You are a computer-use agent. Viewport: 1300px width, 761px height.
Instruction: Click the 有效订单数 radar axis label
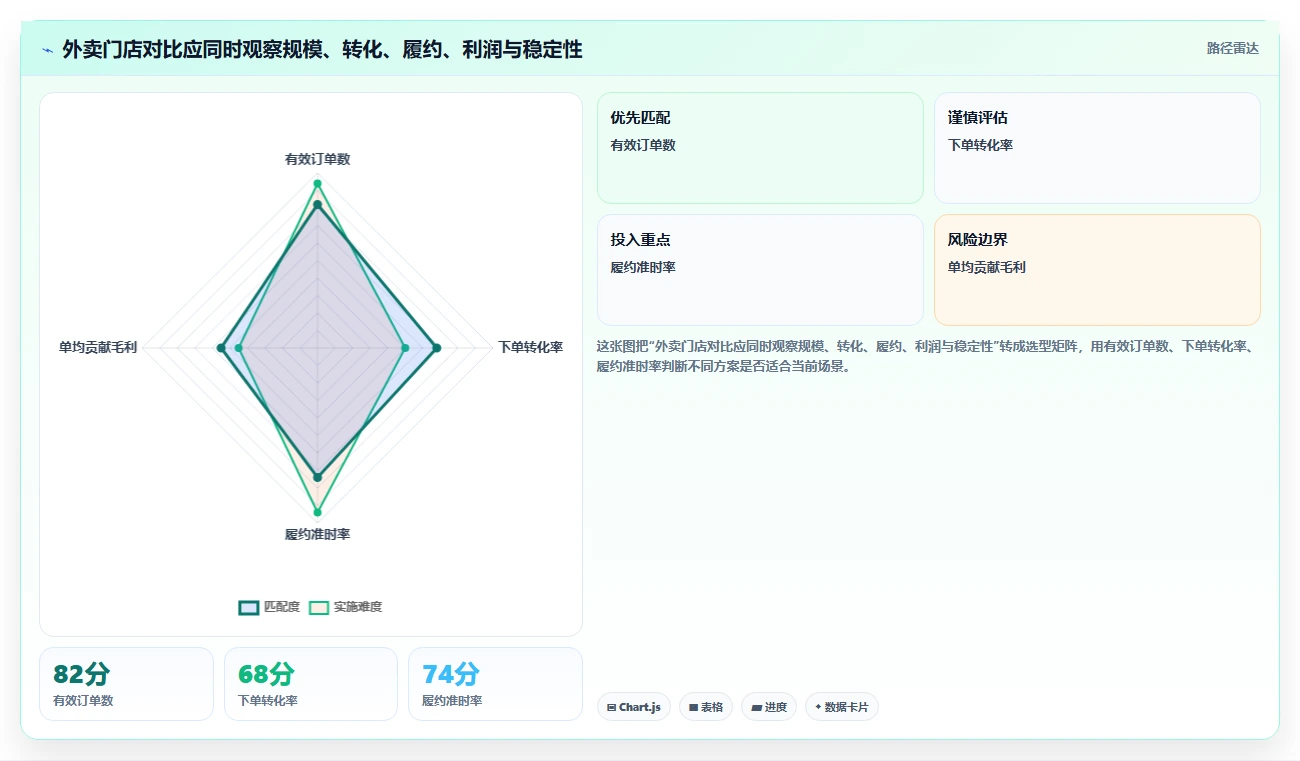pos(318,159)
